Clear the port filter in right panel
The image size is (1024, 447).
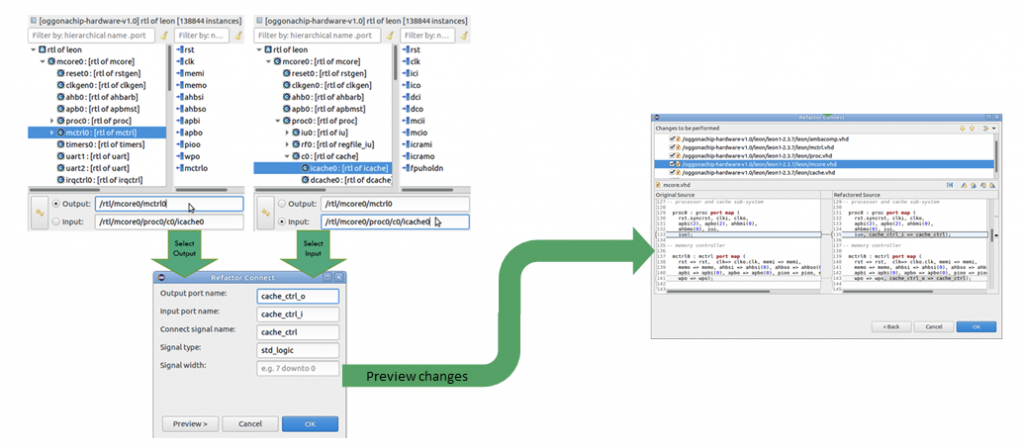[462, 35]
